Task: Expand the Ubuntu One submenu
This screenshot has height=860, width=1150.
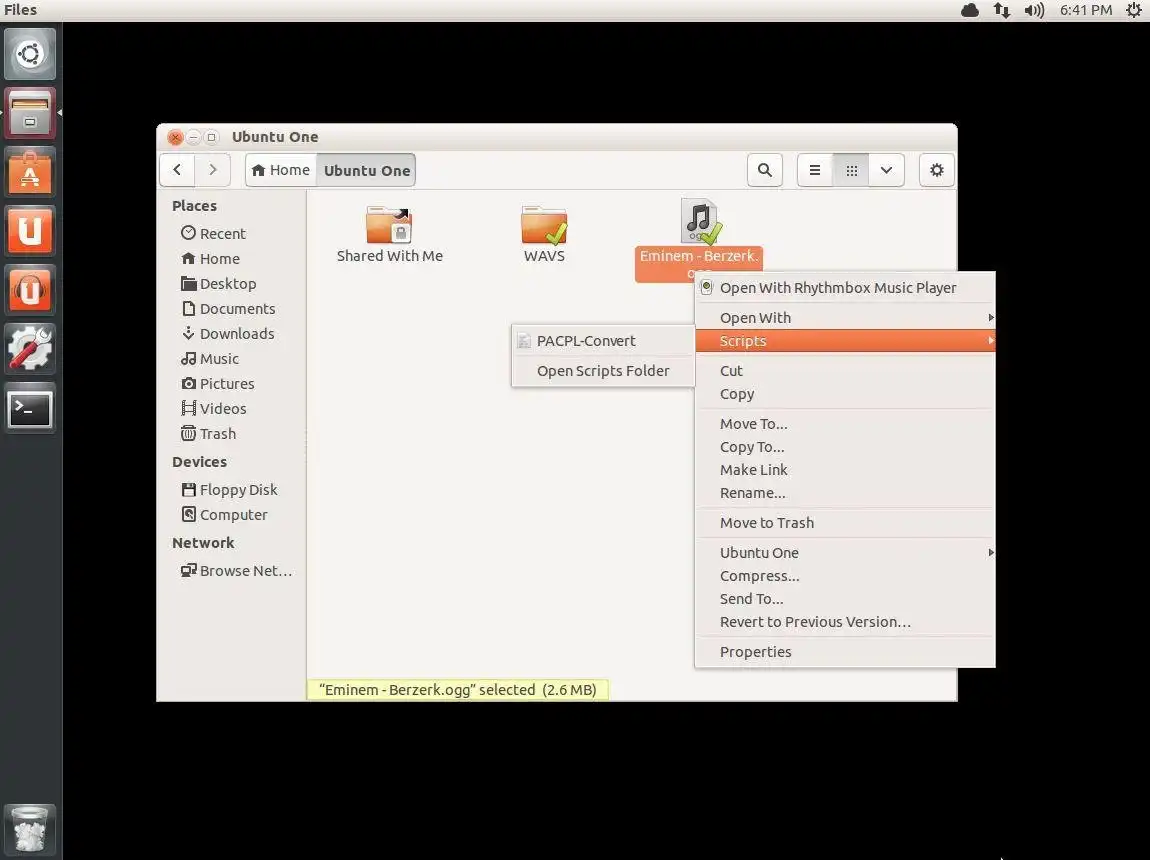Action: coord(845,552)
